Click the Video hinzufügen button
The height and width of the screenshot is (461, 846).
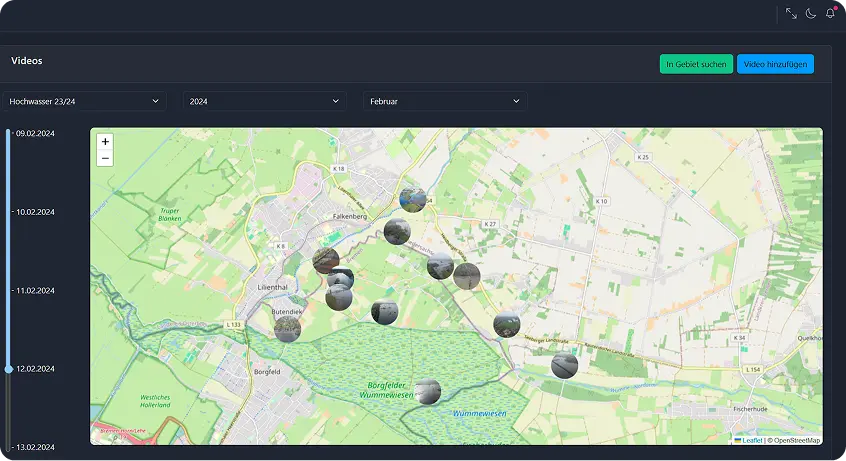[775, 64]
